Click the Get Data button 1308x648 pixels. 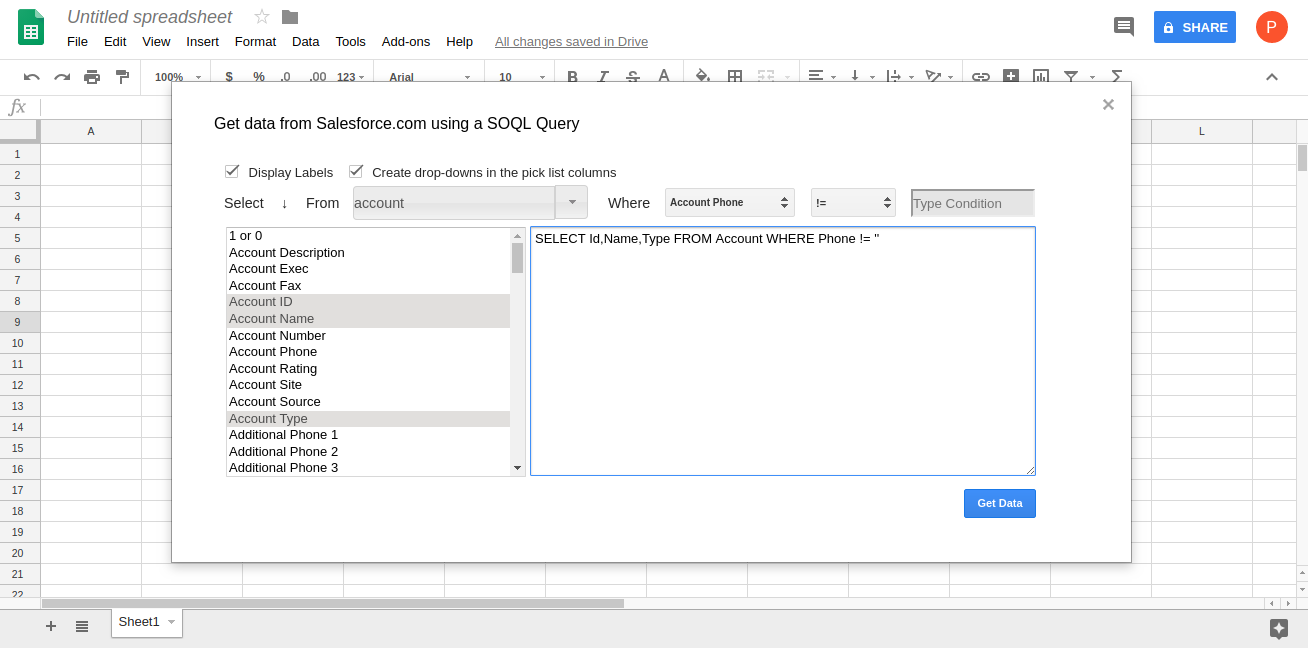(999, 503)
